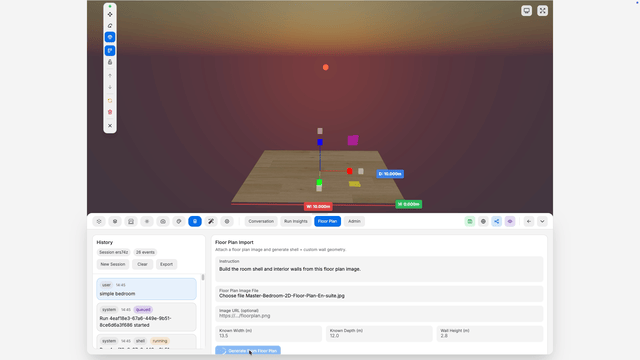Click the layers stack icon in bottom toolbar

point(99,221)
